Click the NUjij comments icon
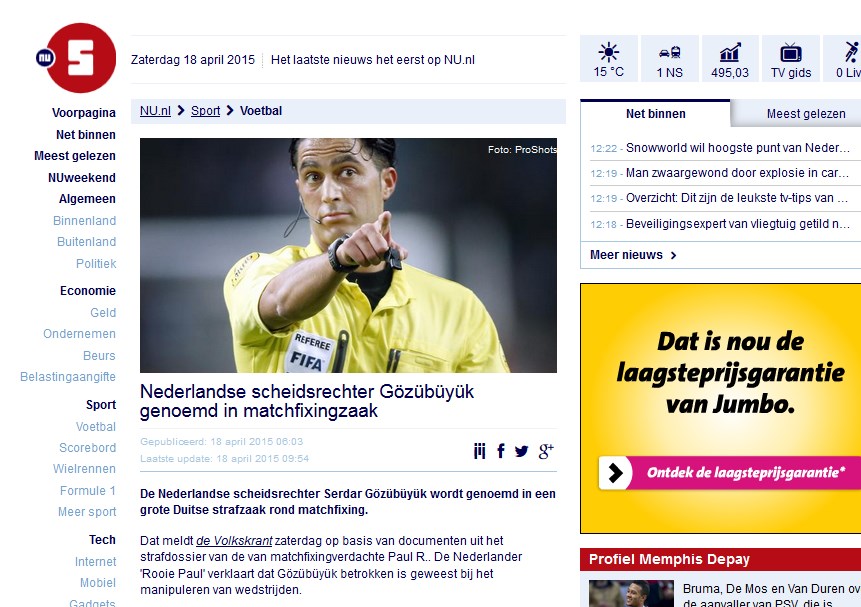 [x=479, y=452]
